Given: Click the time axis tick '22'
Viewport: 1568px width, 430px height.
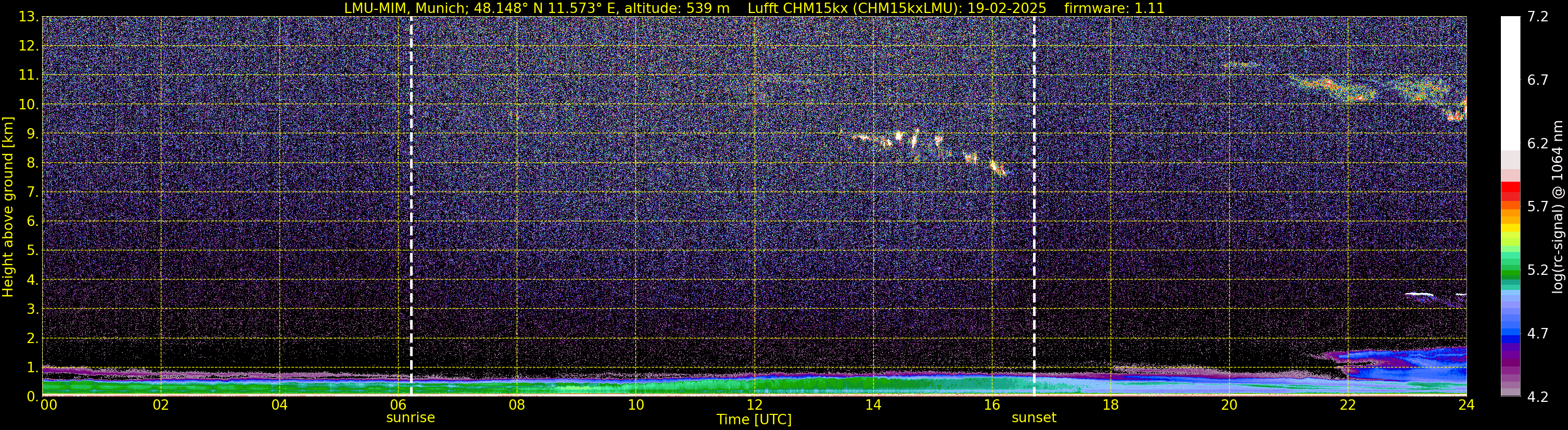Looking at the screenshot, I should point(1348,405).
